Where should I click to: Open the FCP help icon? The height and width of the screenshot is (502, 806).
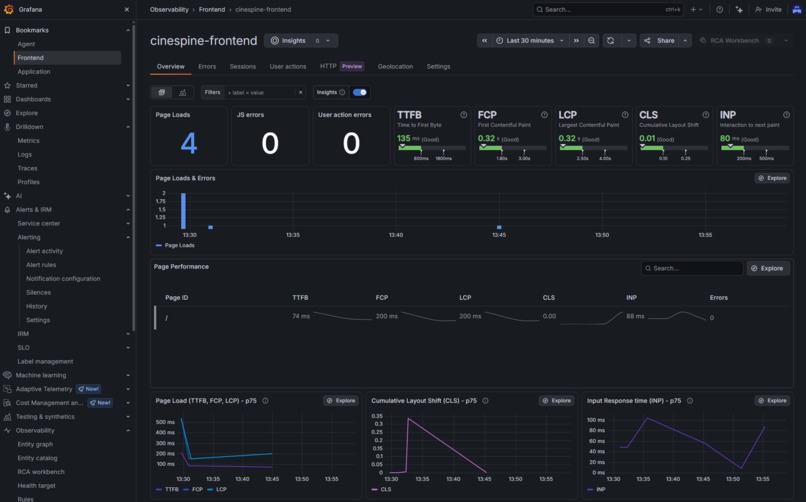pos(544,115)
